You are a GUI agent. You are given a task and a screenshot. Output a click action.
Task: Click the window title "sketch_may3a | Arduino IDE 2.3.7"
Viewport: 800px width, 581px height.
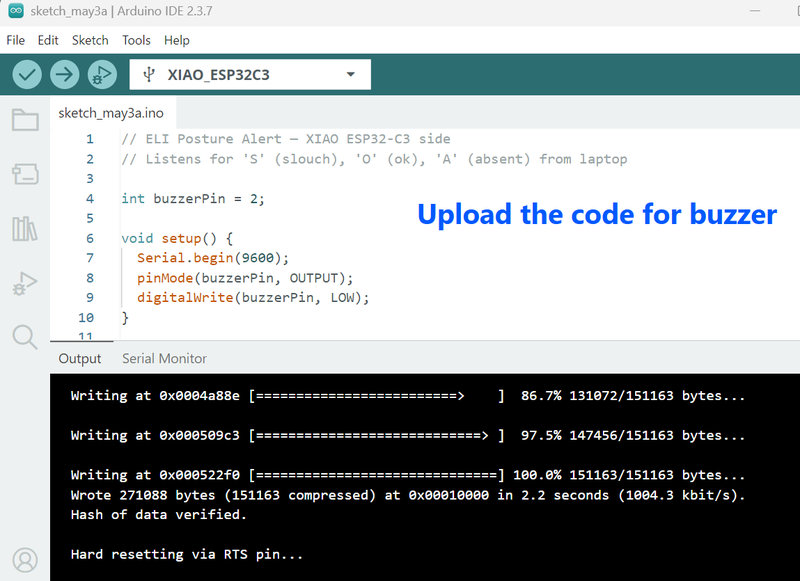click(121, 11)
